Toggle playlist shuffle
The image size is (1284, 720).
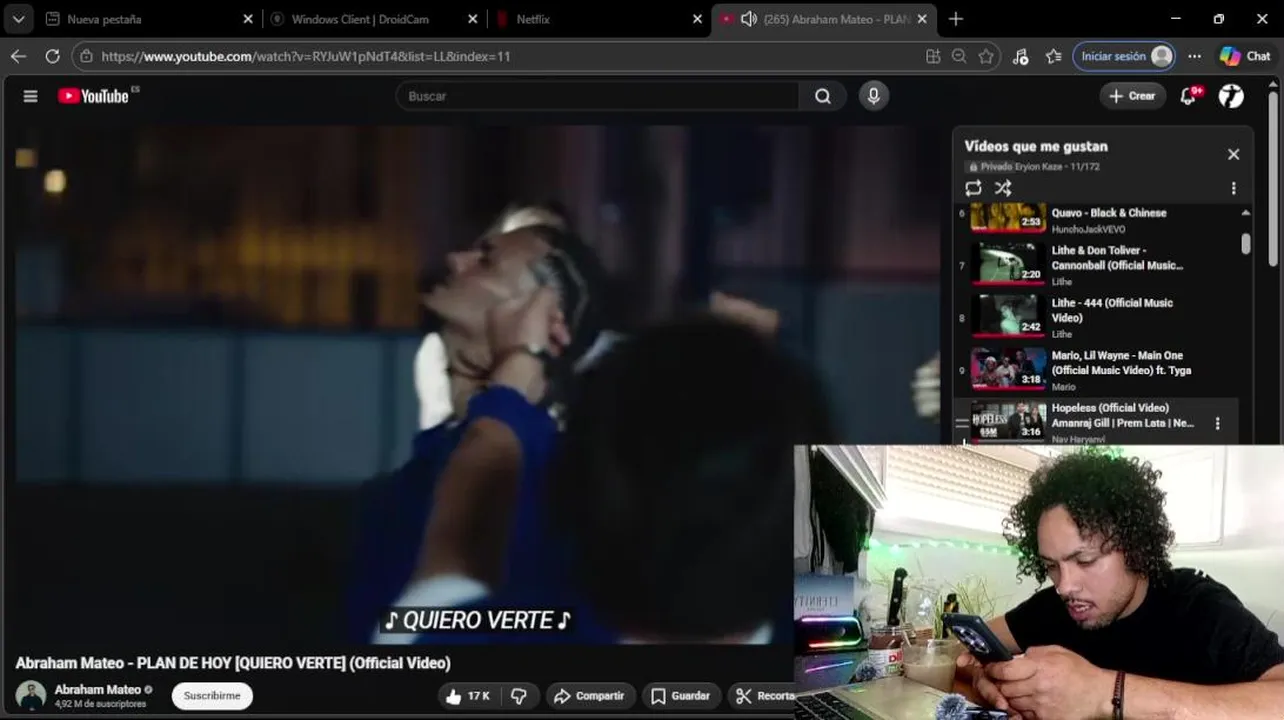[x=1003, y=188]
